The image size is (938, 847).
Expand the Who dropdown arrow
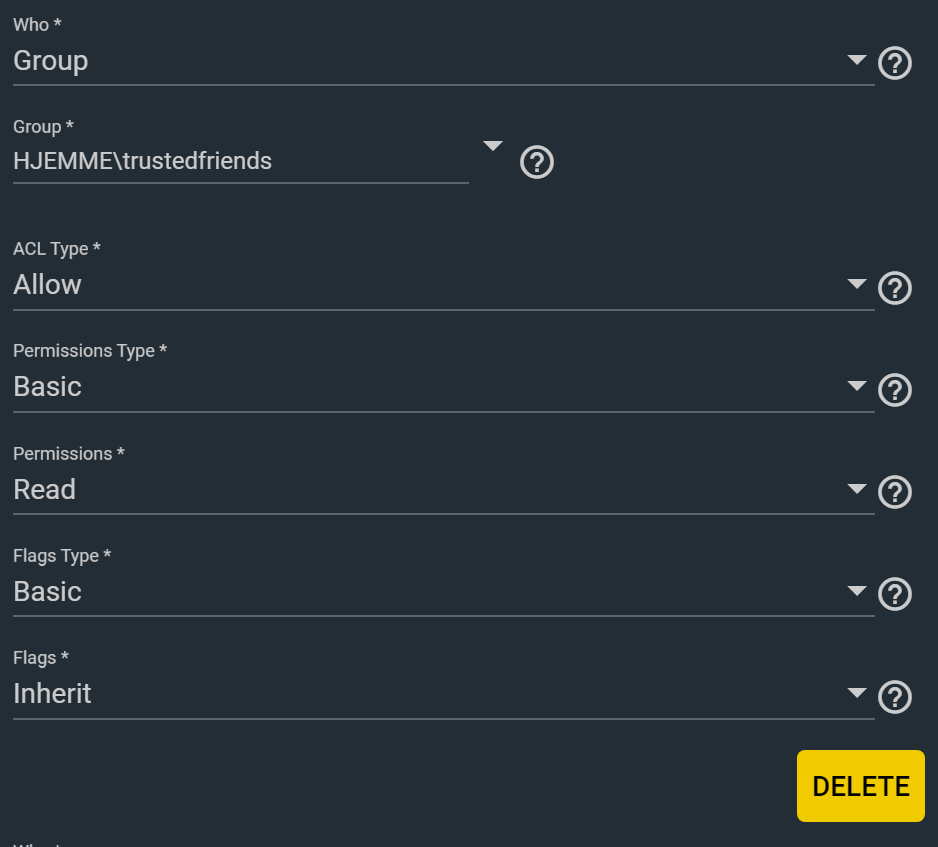click(x=856, y=60)
